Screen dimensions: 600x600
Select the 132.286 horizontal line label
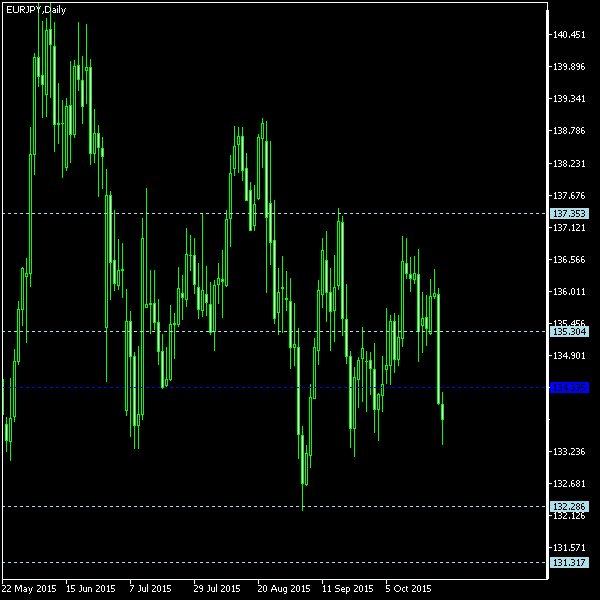tap(569, 507)
